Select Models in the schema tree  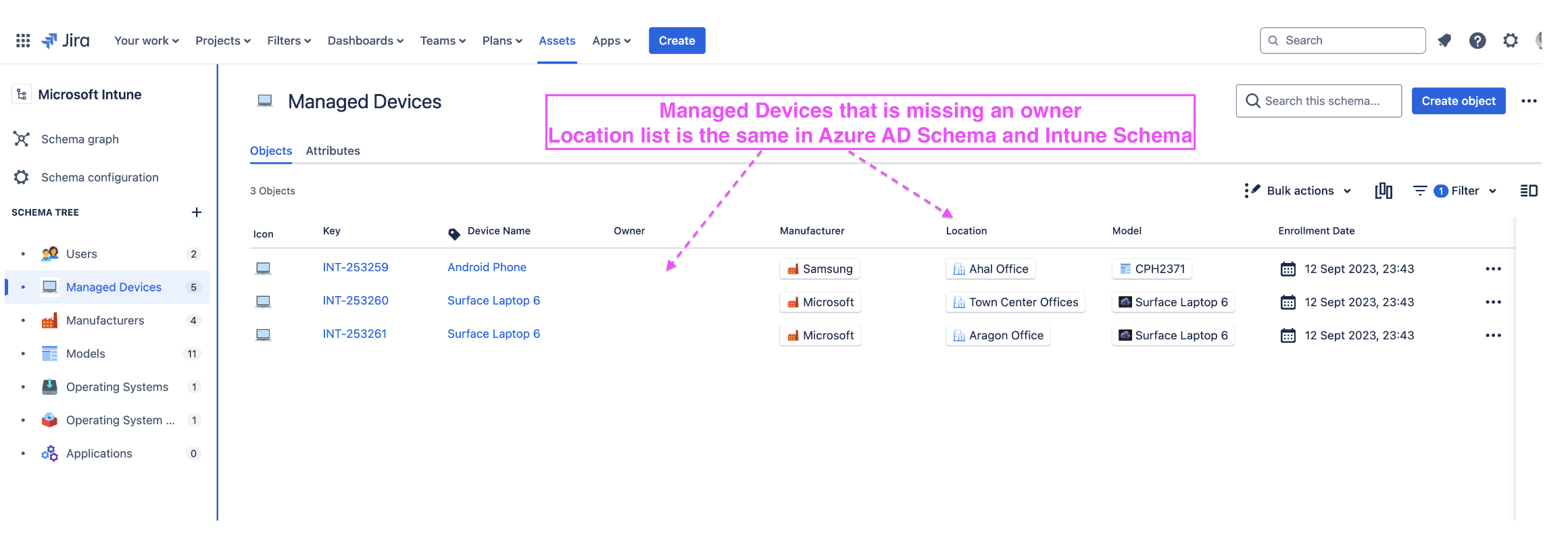tap(108, 354)
